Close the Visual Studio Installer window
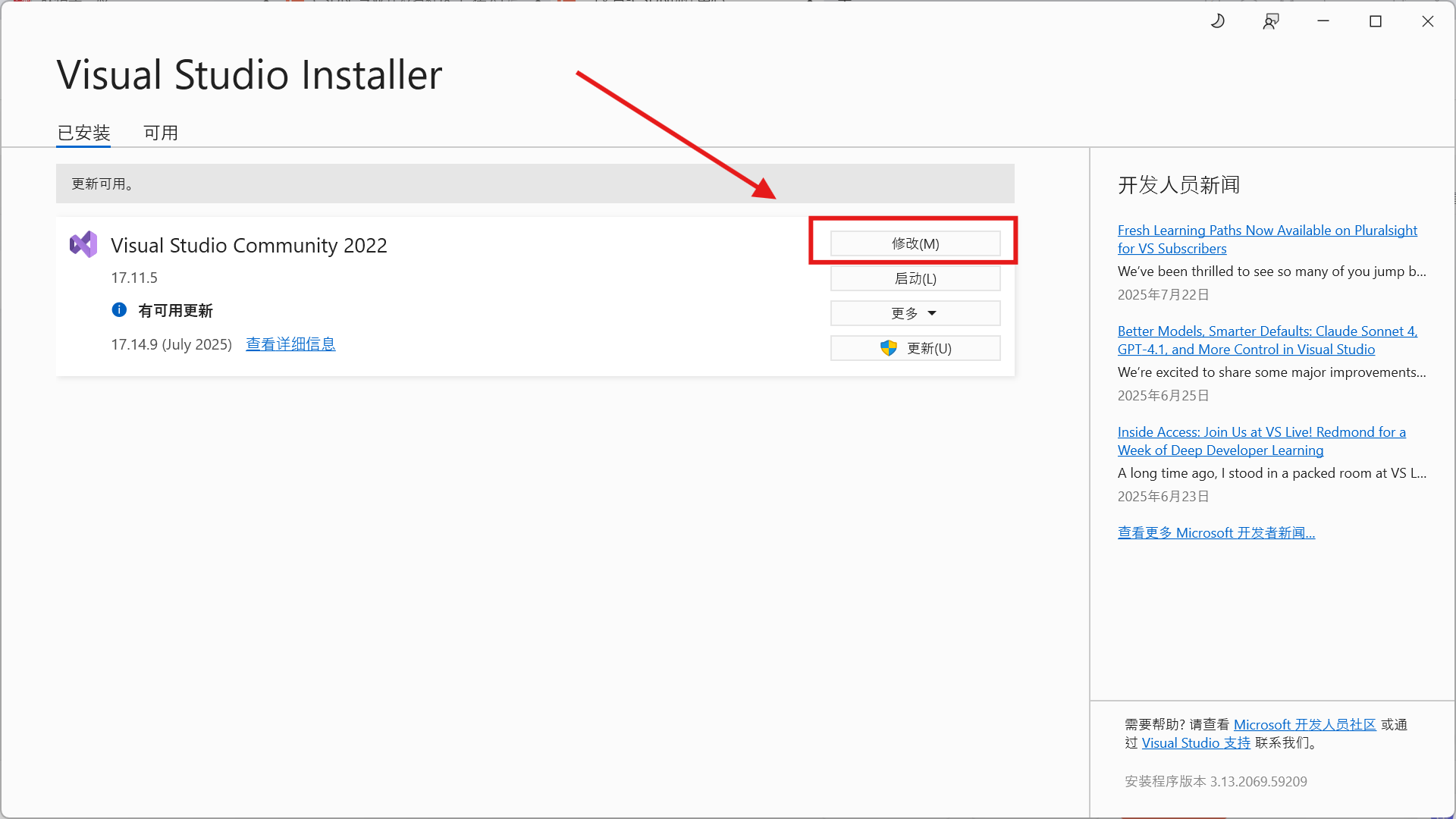 pyautogui.click(x=1428, y=21)
